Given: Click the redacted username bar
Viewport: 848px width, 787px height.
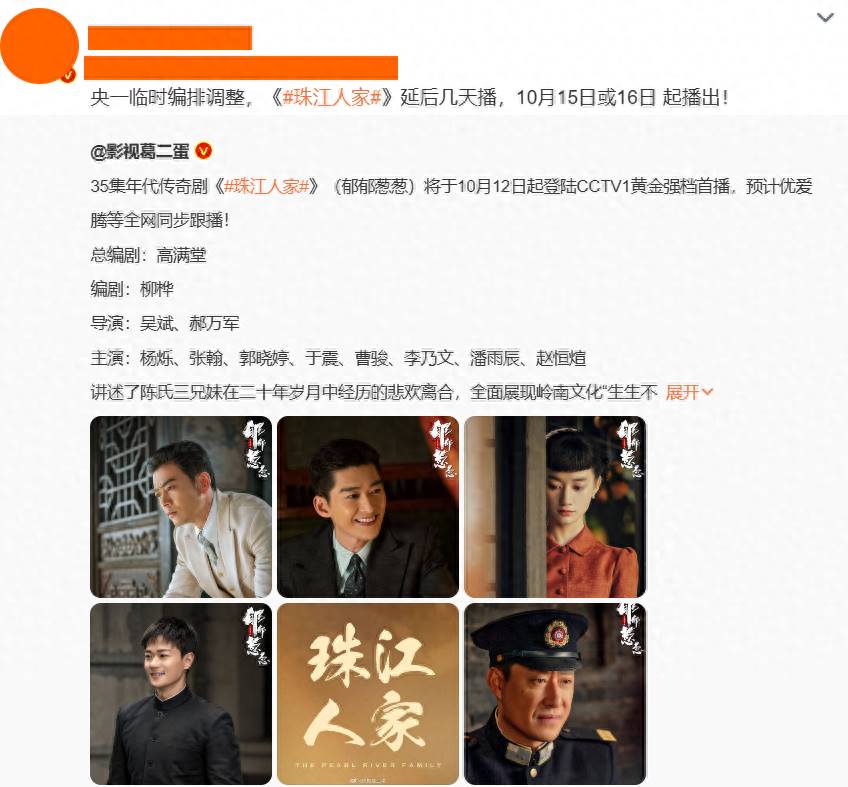Looking at the screenshot, I should (170, 38).
